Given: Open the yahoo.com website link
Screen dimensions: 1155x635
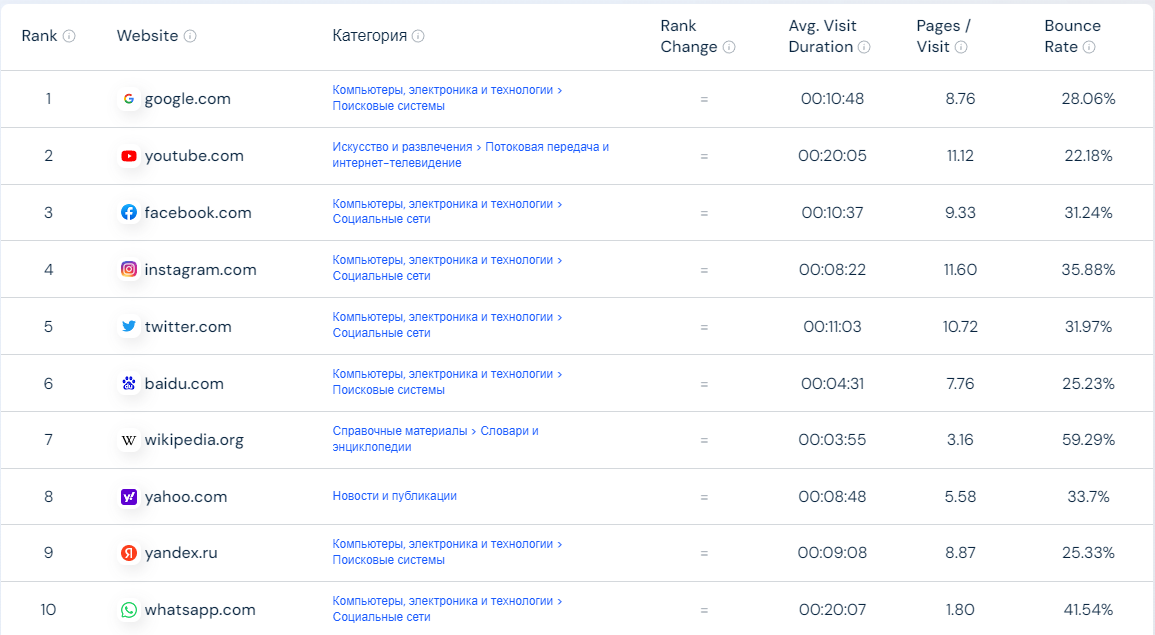Looking at the screenshot, I should [186, 497].
